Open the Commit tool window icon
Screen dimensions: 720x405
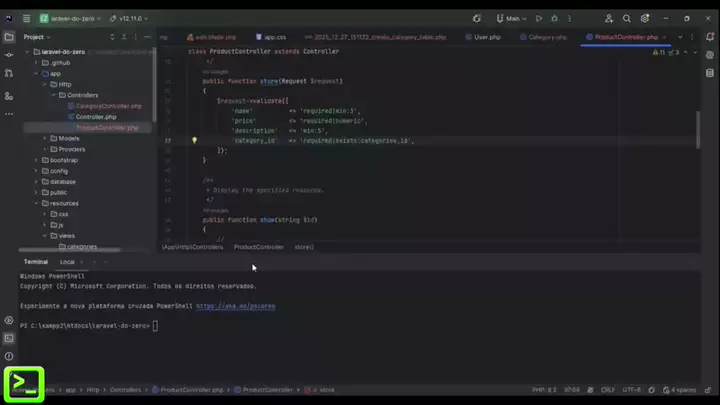click(x=9, y=54)
